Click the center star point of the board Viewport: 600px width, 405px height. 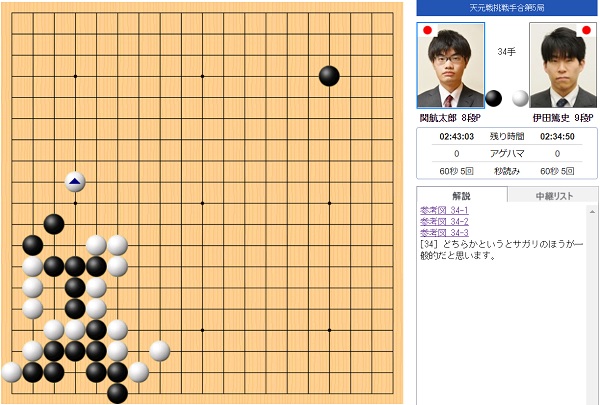click(x=202, y=203)
